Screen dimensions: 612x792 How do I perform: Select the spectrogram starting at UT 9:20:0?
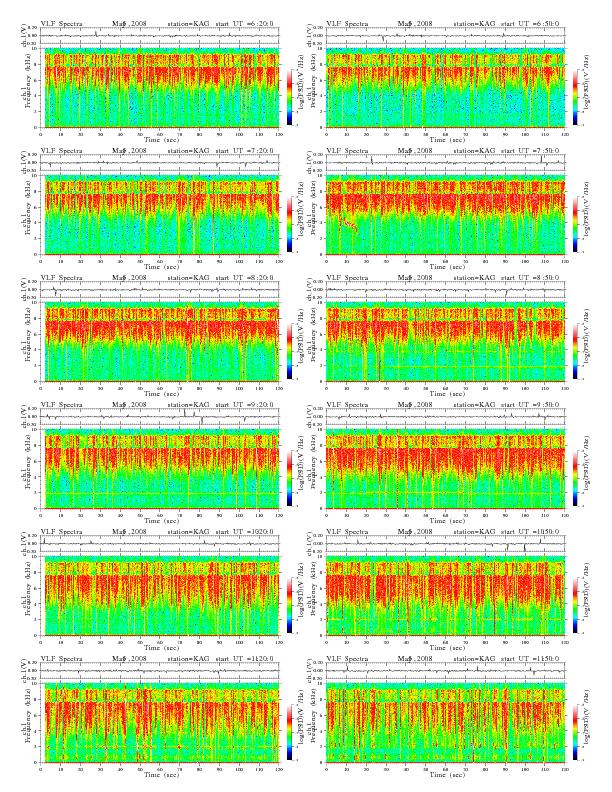(160, 469)
